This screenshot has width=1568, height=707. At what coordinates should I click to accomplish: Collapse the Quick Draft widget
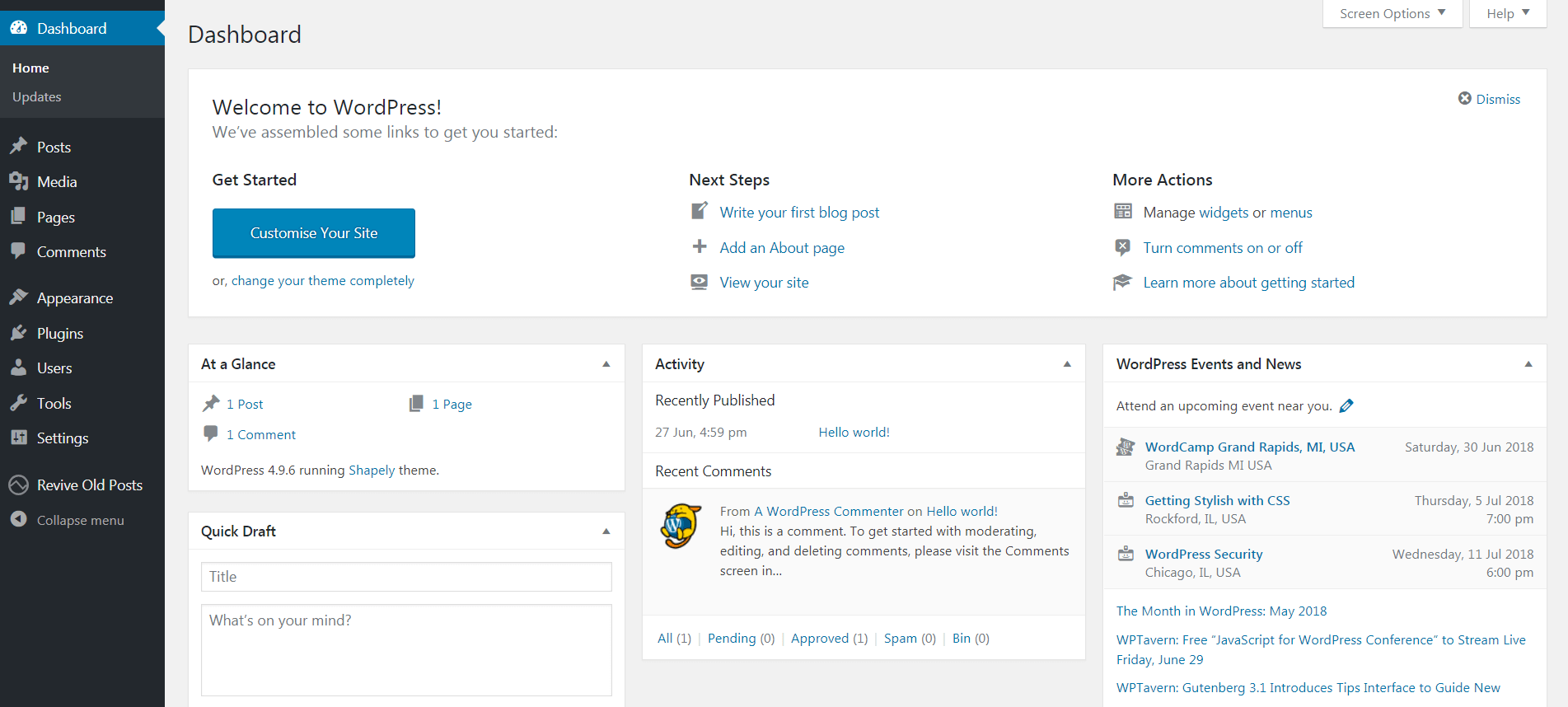606,531
